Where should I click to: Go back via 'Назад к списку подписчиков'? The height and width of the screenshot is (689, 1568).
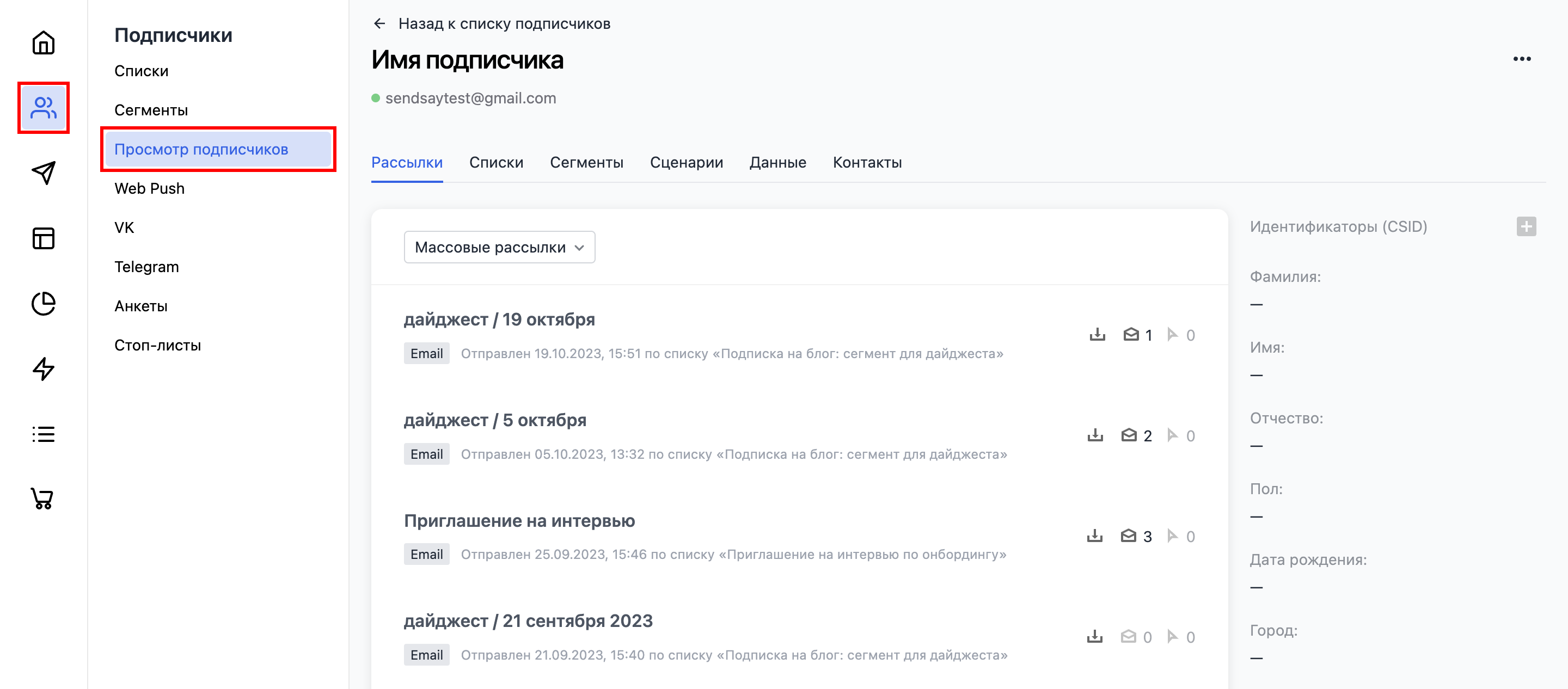pyautogui.click(x=491, y=24)
